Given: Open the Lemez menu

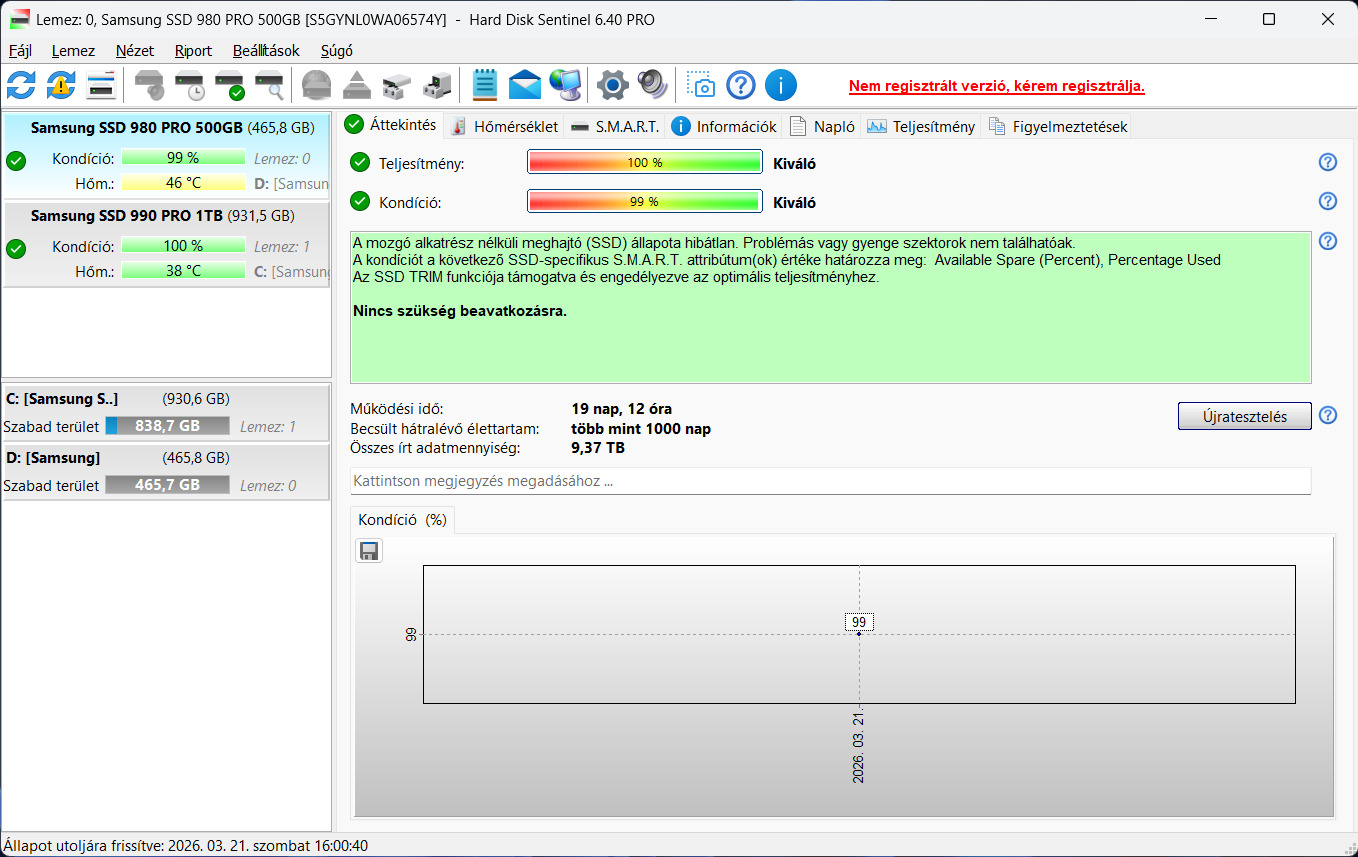Looking at the screenshot, I should pyautogui.click(x=73, y=51).
